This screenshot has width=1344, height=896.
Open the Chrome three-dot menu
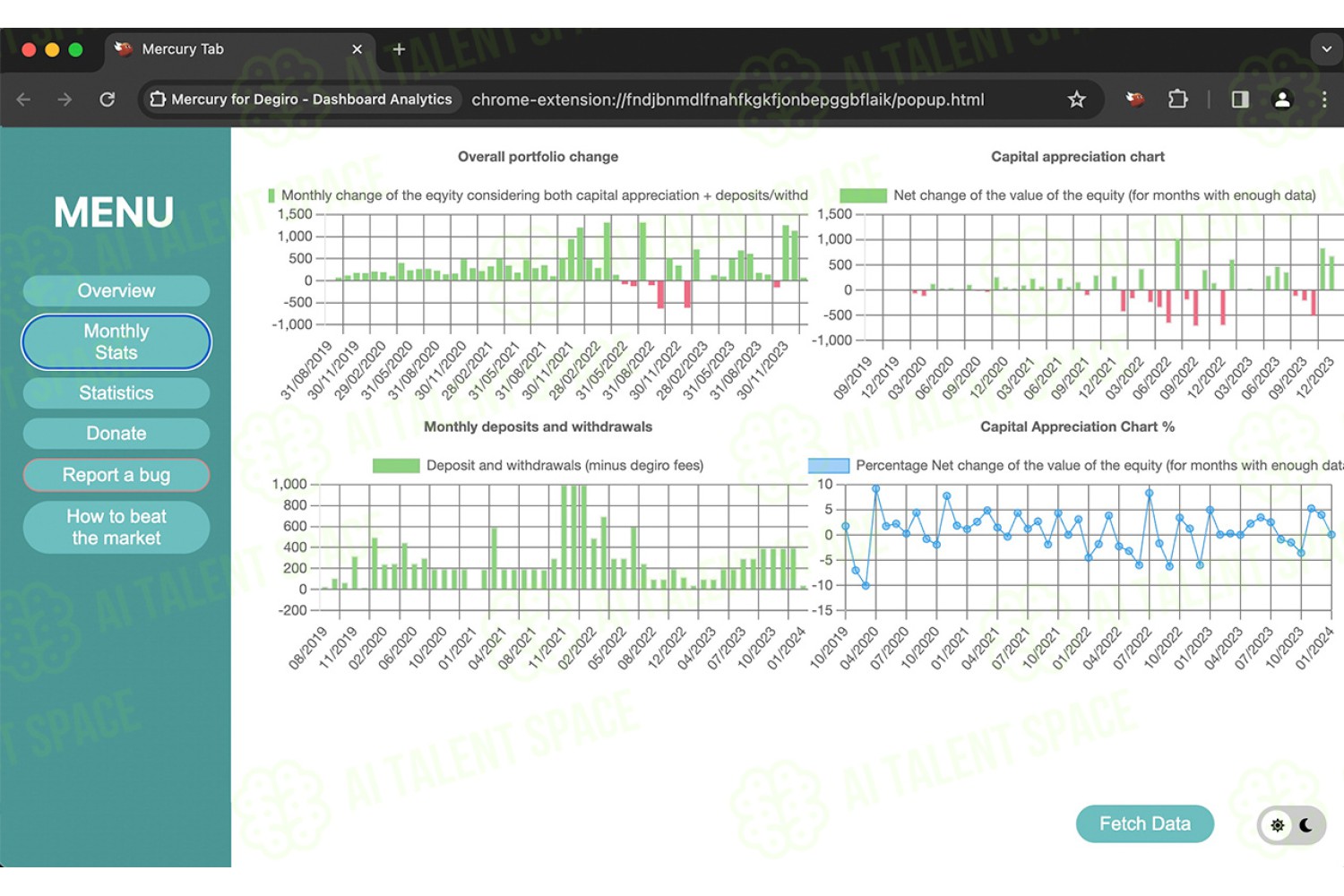coord(1324,99)
